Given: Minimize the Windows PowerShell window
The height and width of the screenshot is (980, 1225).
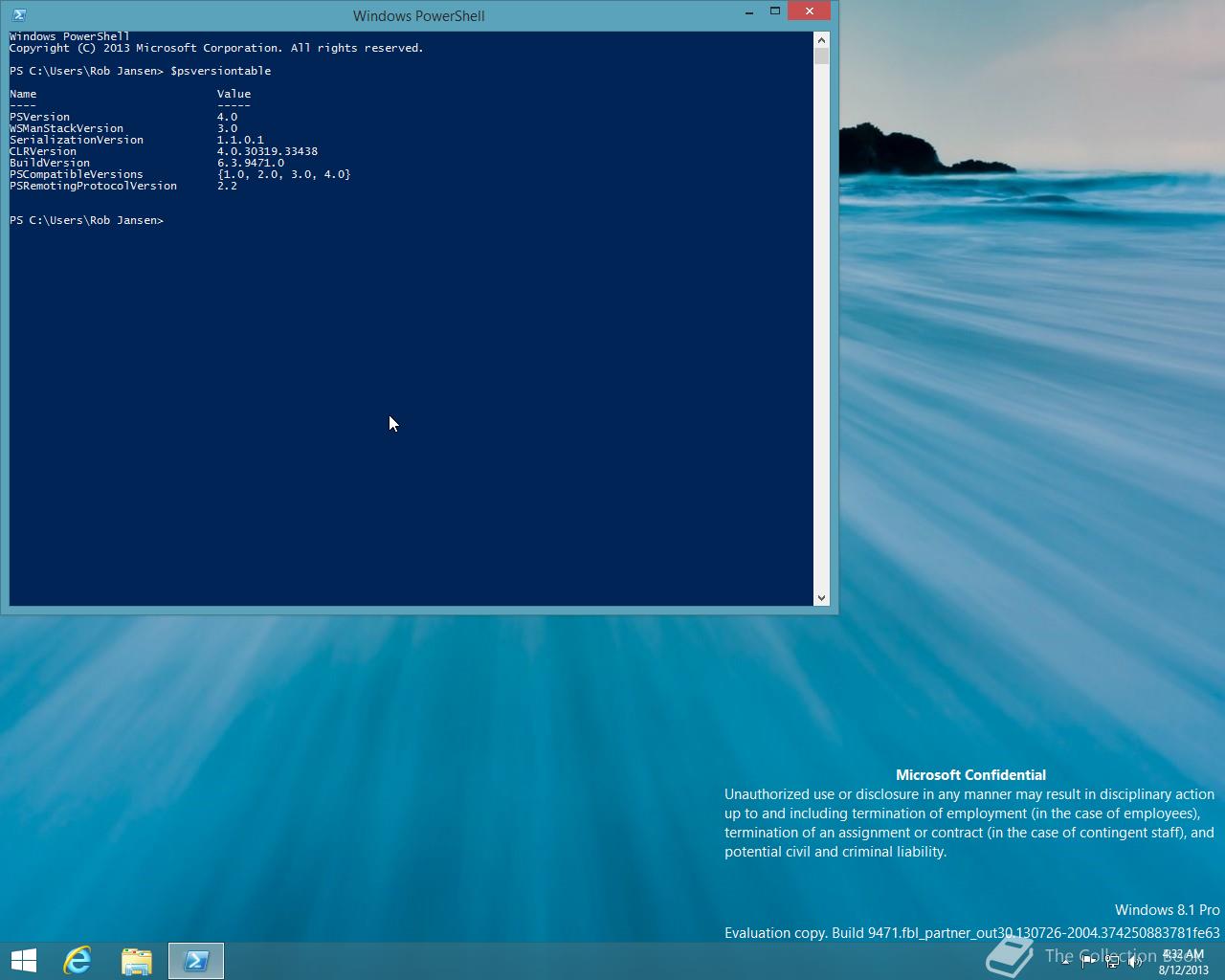Looking at the screenshot, I should 748,12.
